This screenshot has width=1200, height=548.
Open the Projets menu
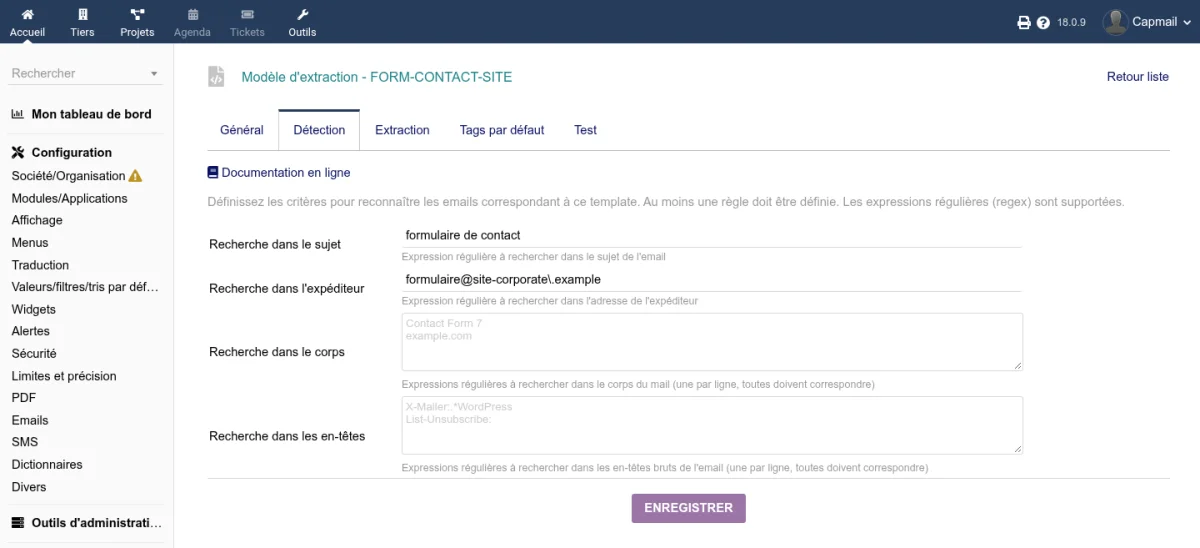(137, 22)
